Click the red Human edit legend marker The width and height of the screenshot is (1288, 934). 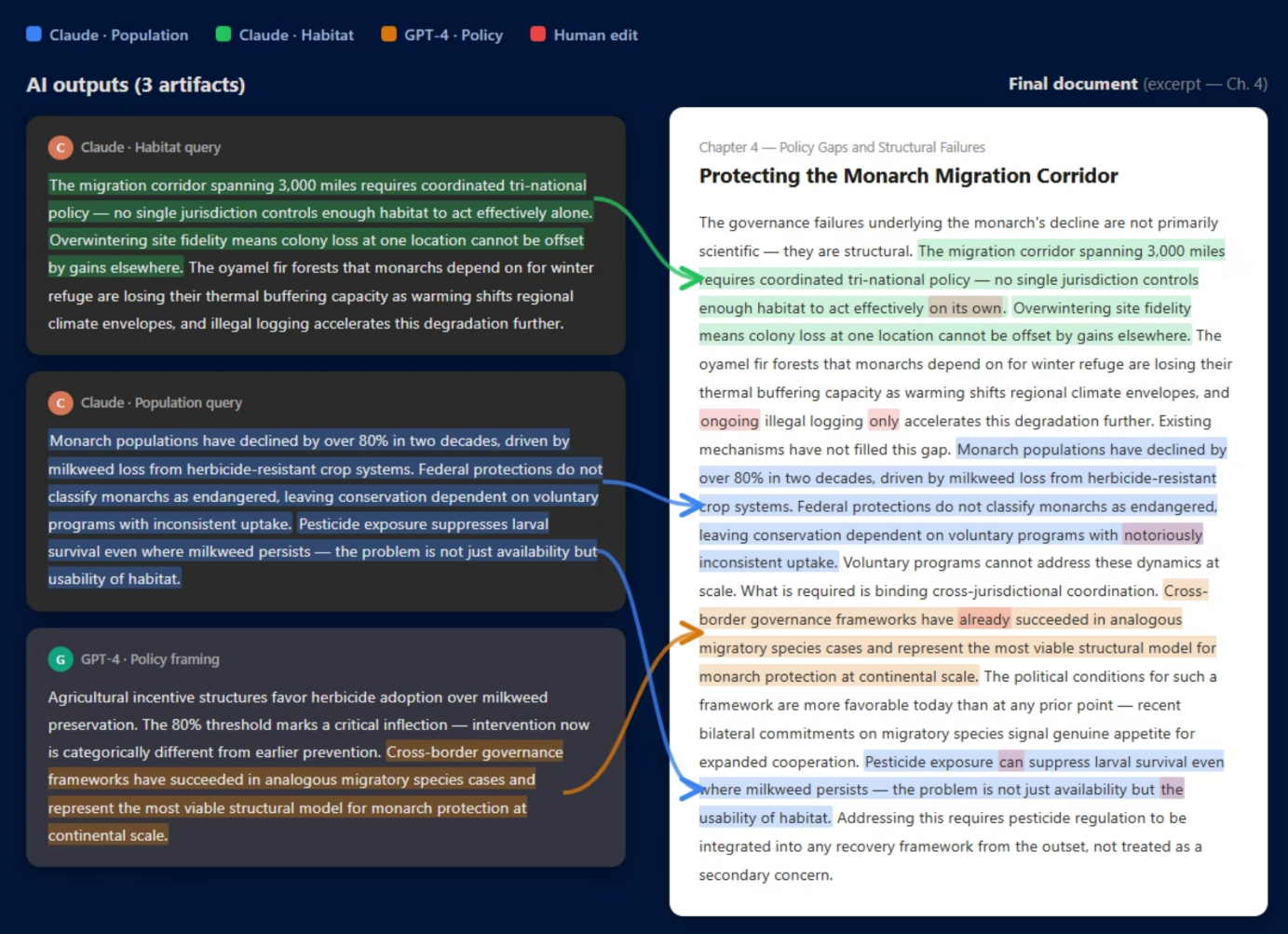pyautogui.click(x=538, y=34)
